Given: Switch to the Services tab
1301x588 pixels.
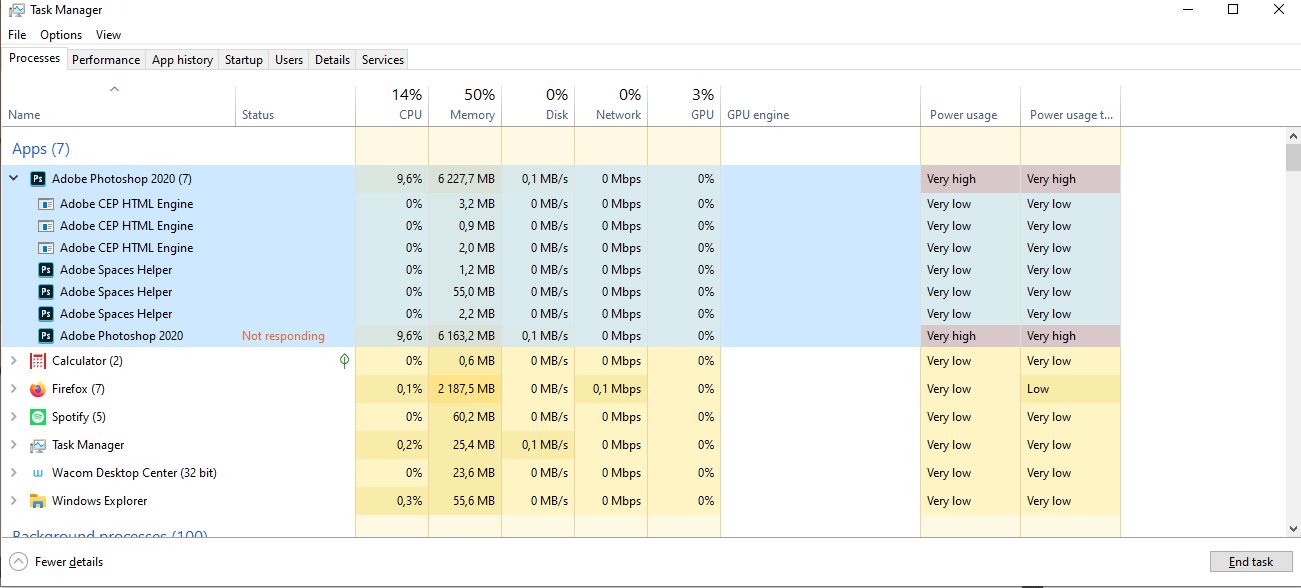Looking at the screenshot, I should [x=383, y=60].
